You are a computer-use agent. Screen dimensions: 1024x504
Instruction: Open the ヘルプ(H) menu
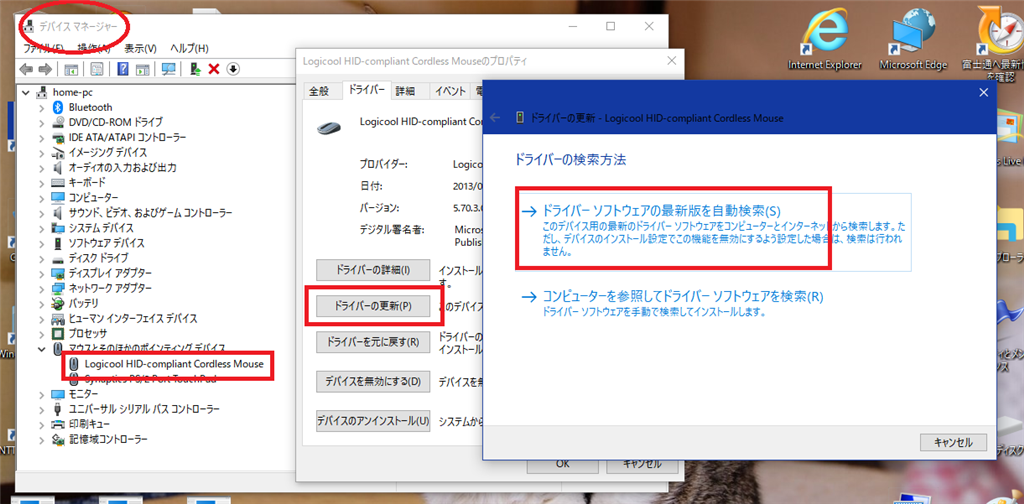tap(189, 48)
